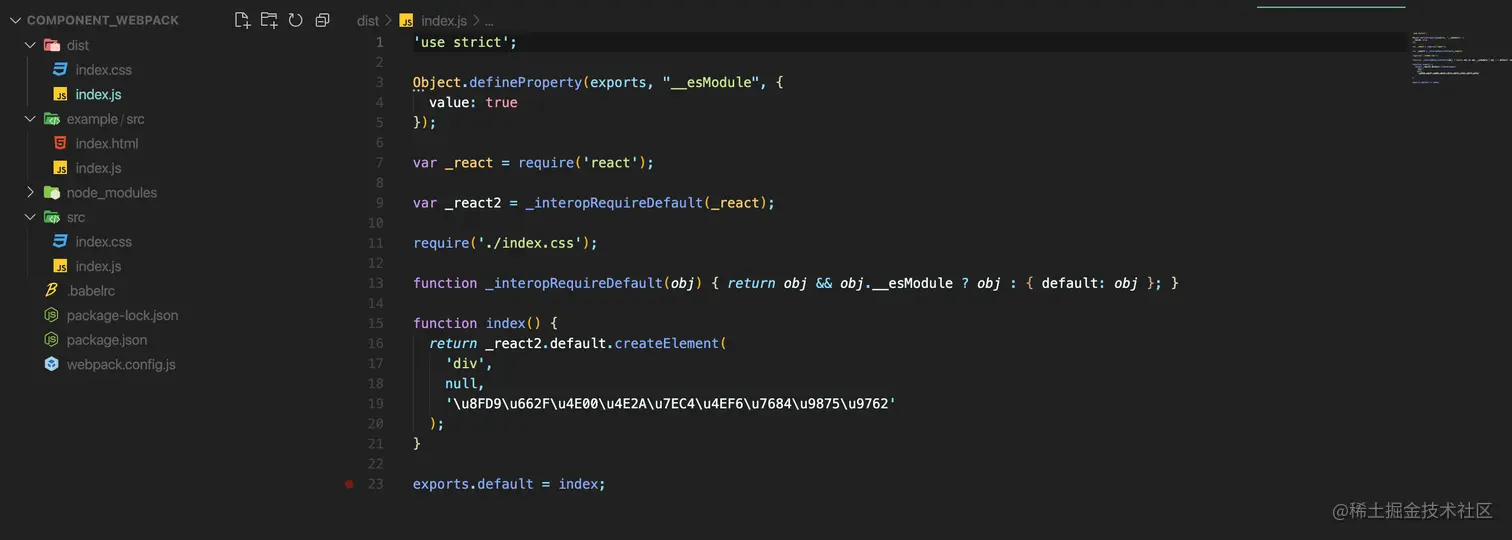The height and width of the screenshot is (540, 1512).
Task: Open the .babelrc file
Action: [x=91, y=291]
